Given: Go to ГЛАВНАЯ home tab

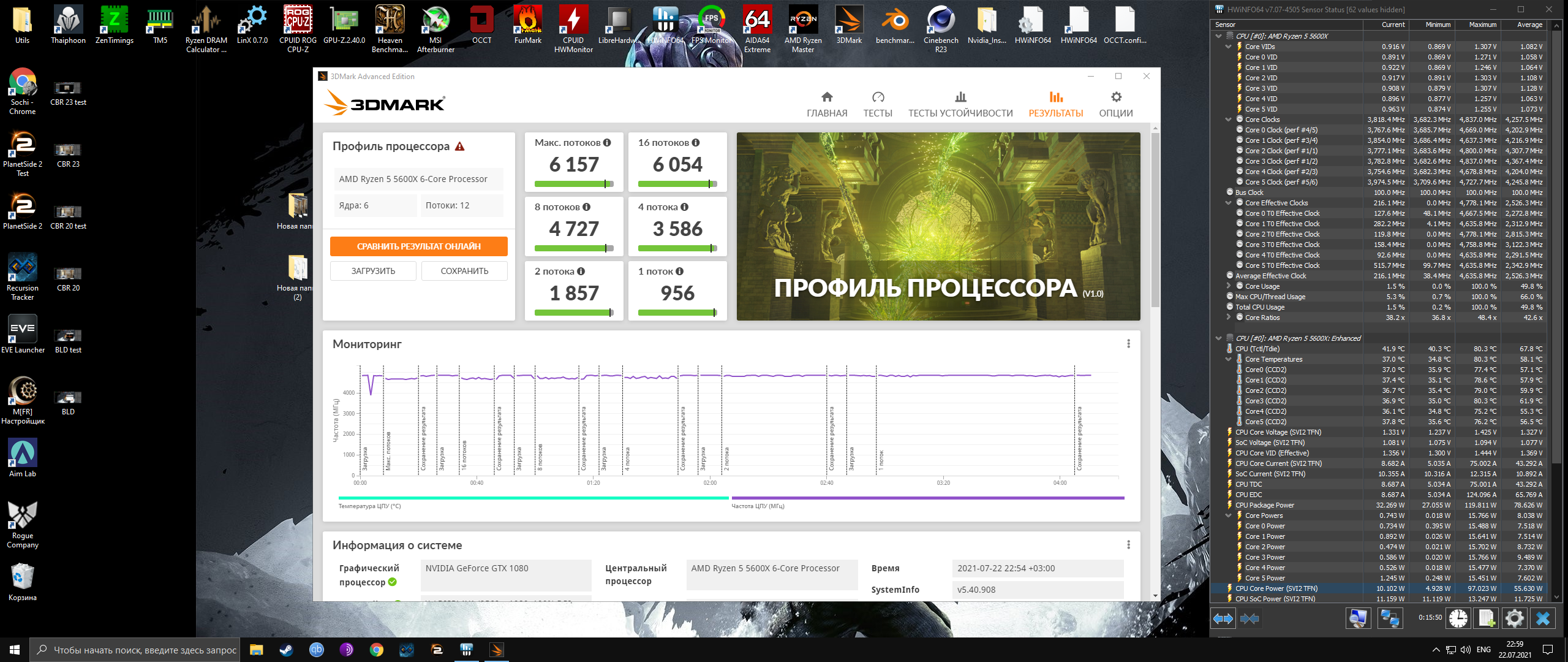Looking at the screenshot, I should 827,104.
